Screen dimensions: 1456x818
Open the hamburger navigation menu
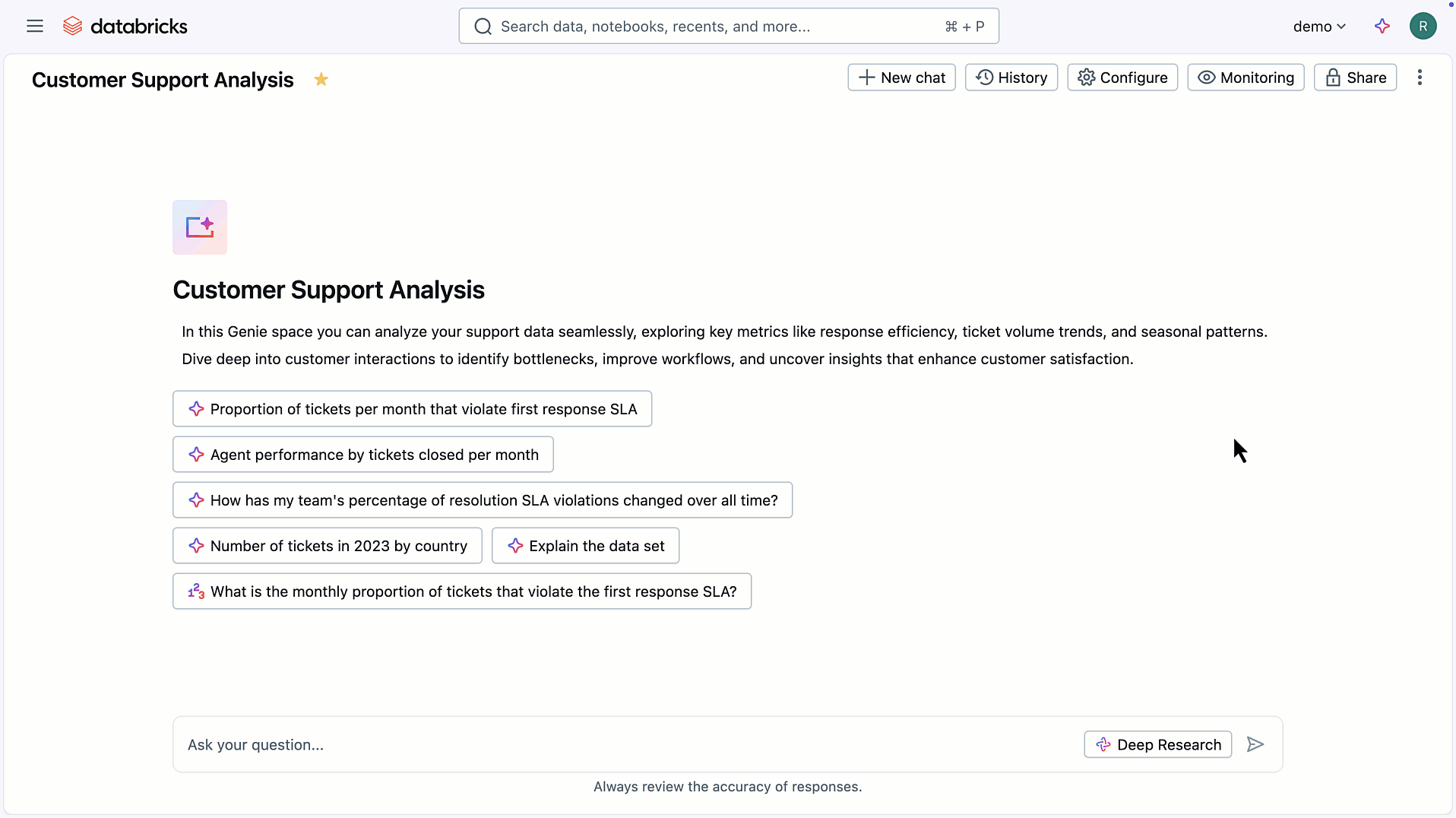(x=35, y=27)
